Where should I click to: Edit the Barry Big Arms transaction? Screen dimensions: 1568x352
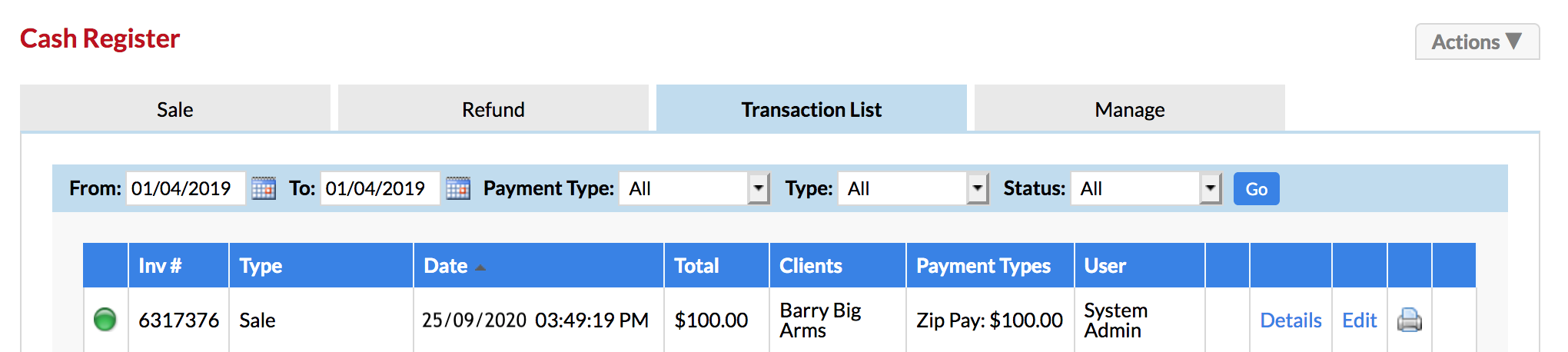click(1359, 320)
